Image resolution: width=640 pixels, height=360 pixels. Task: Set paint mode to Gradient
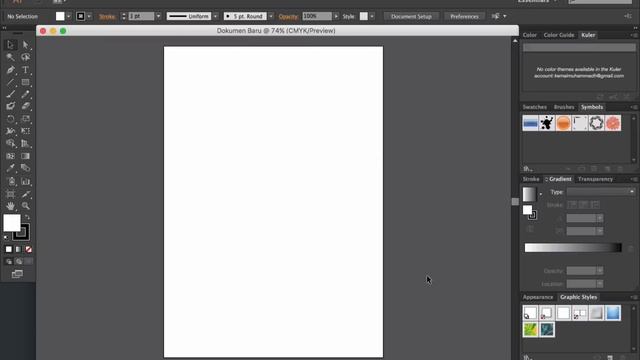[18, 249]
